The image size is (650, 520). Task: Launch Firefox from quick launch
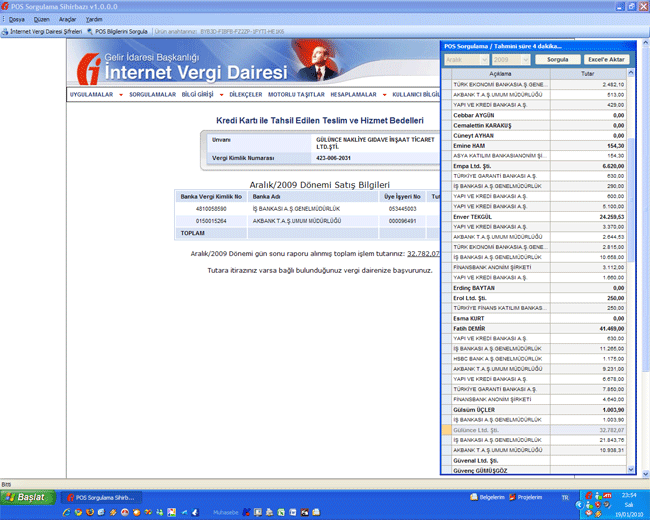click(x=90, y=513)
